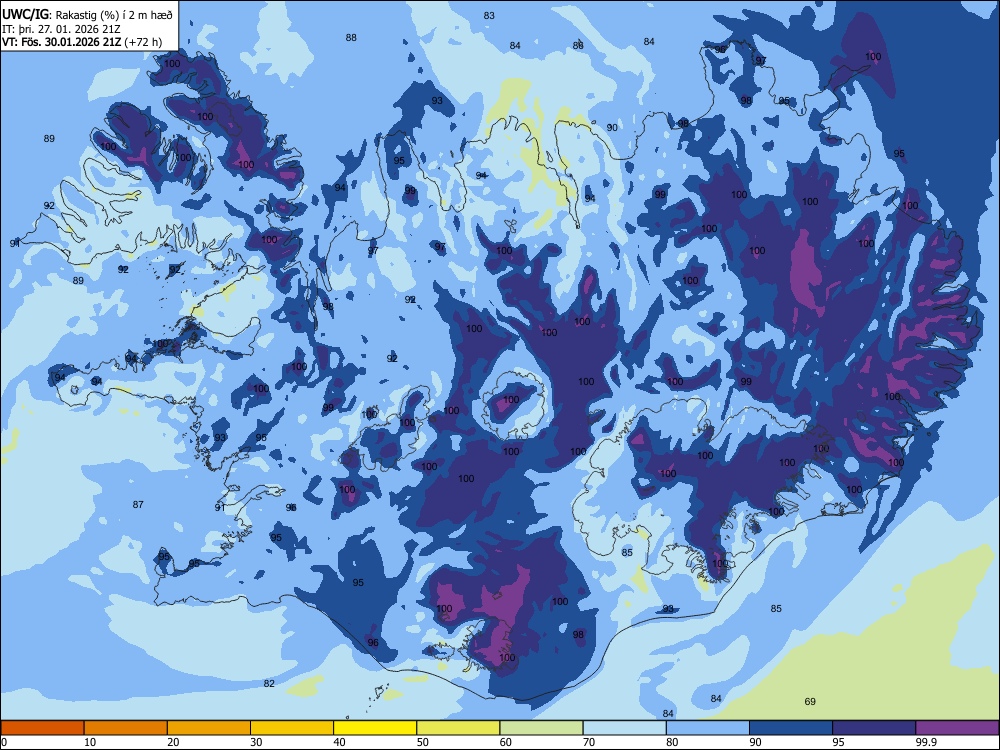The height and width of the screenshot is (750, 1000).
Task: Click the humidity value '82' south of the coast
Action: click(269, 684)
